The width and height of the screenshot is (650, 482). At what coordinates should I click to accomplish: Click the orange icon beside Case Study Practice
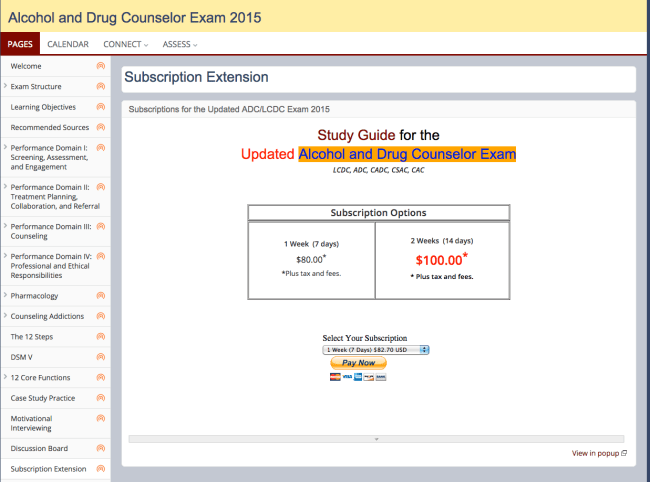[100, 398]
